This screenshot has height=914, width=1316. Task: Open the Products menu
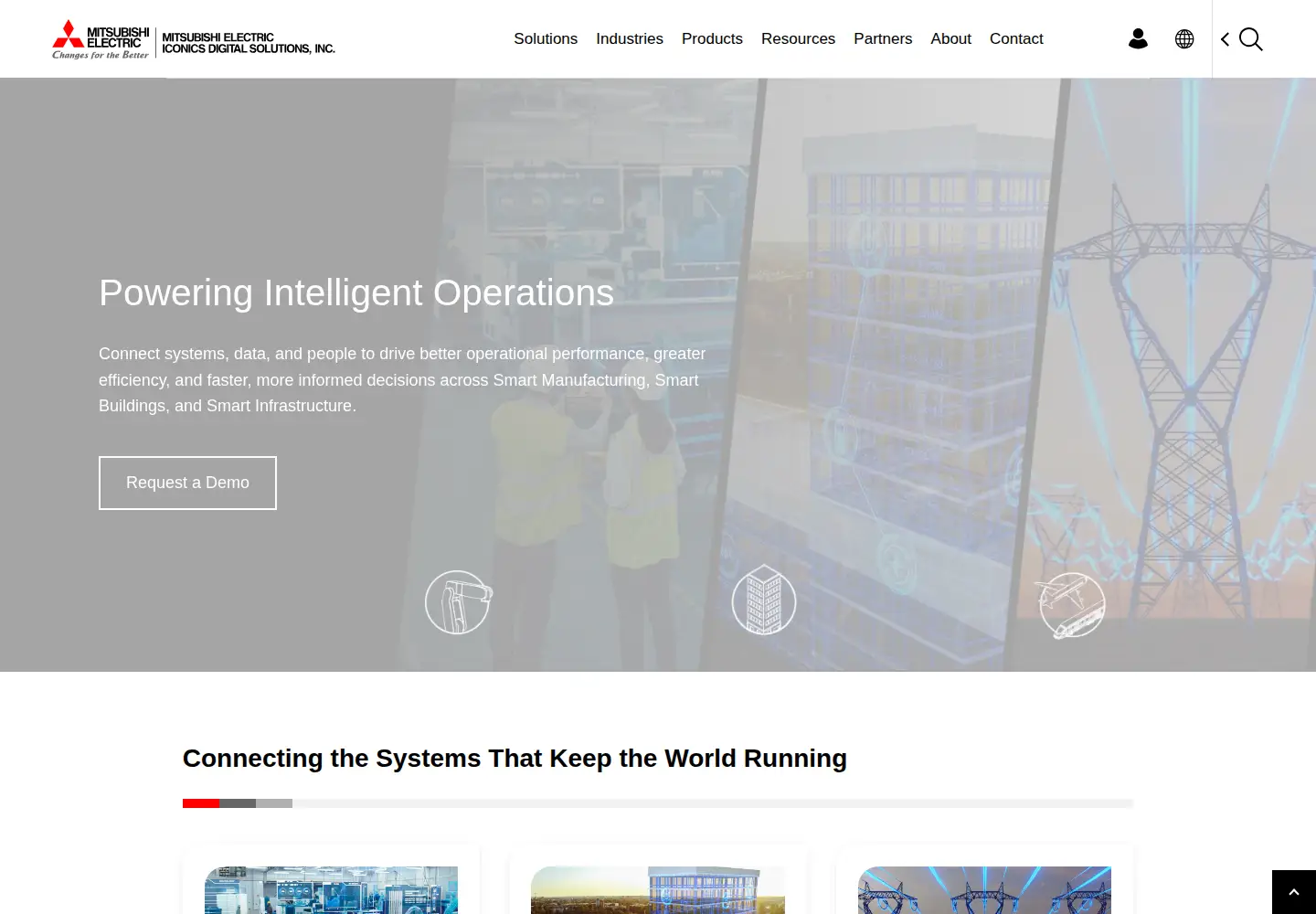point(712,38)
